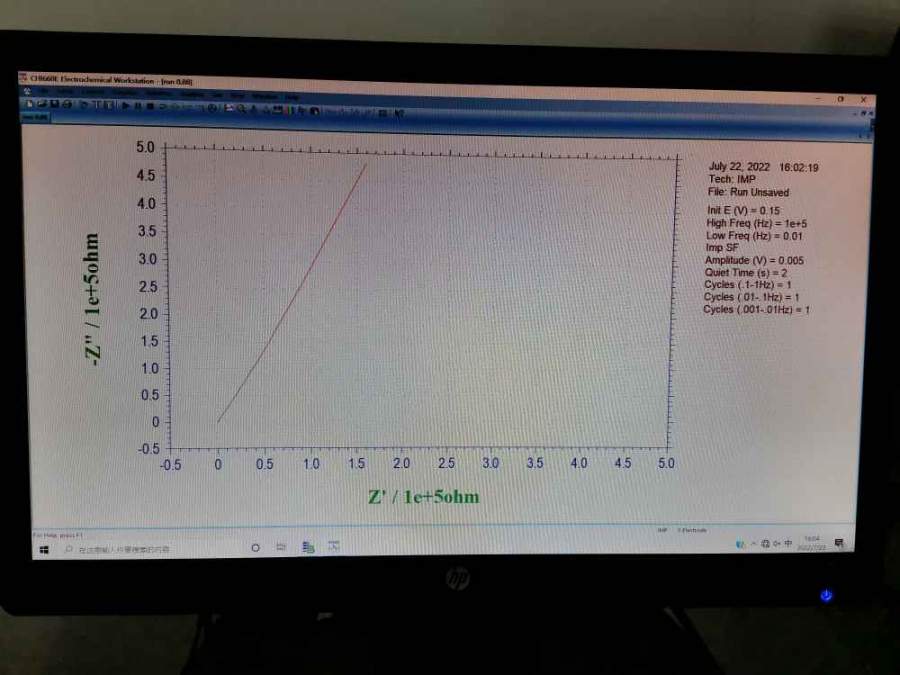Click the "Low Freq (Hz) = 0.01" line

754,235
